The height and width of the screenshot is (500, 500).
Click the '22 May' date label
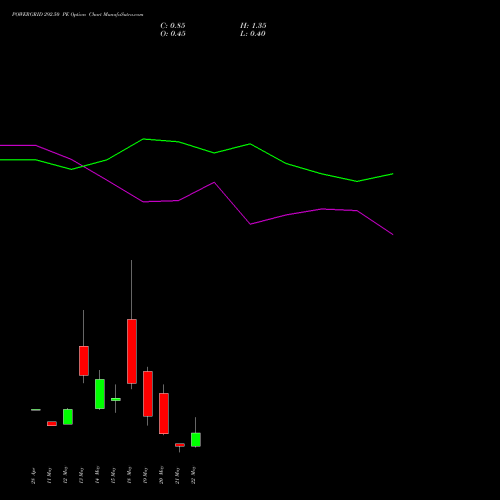click(193, 475)
